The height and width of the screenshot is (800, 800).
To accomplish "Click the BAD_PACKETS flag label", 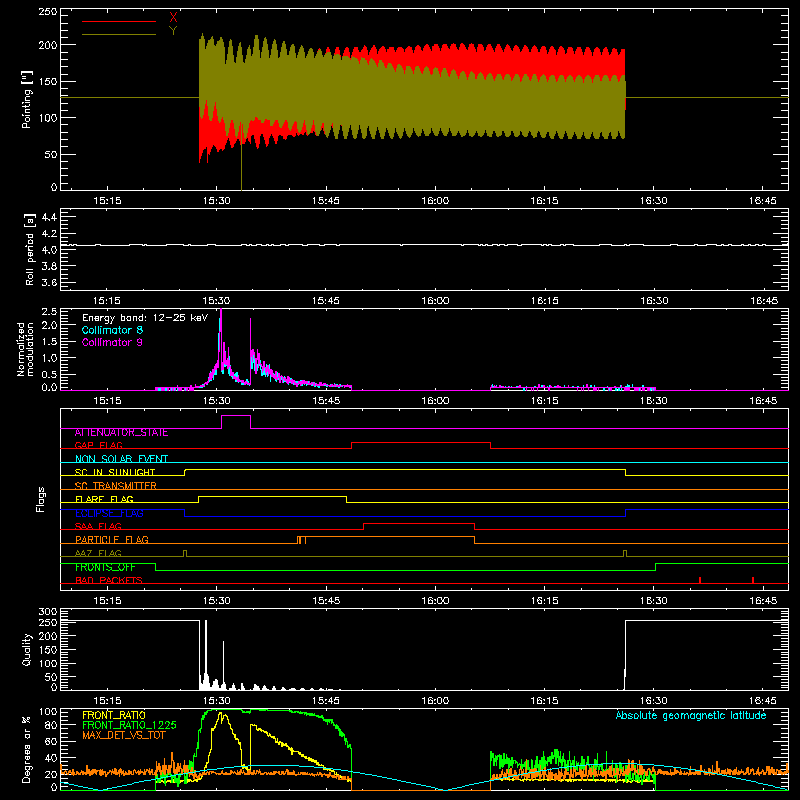I will click(x=108, y=581).
